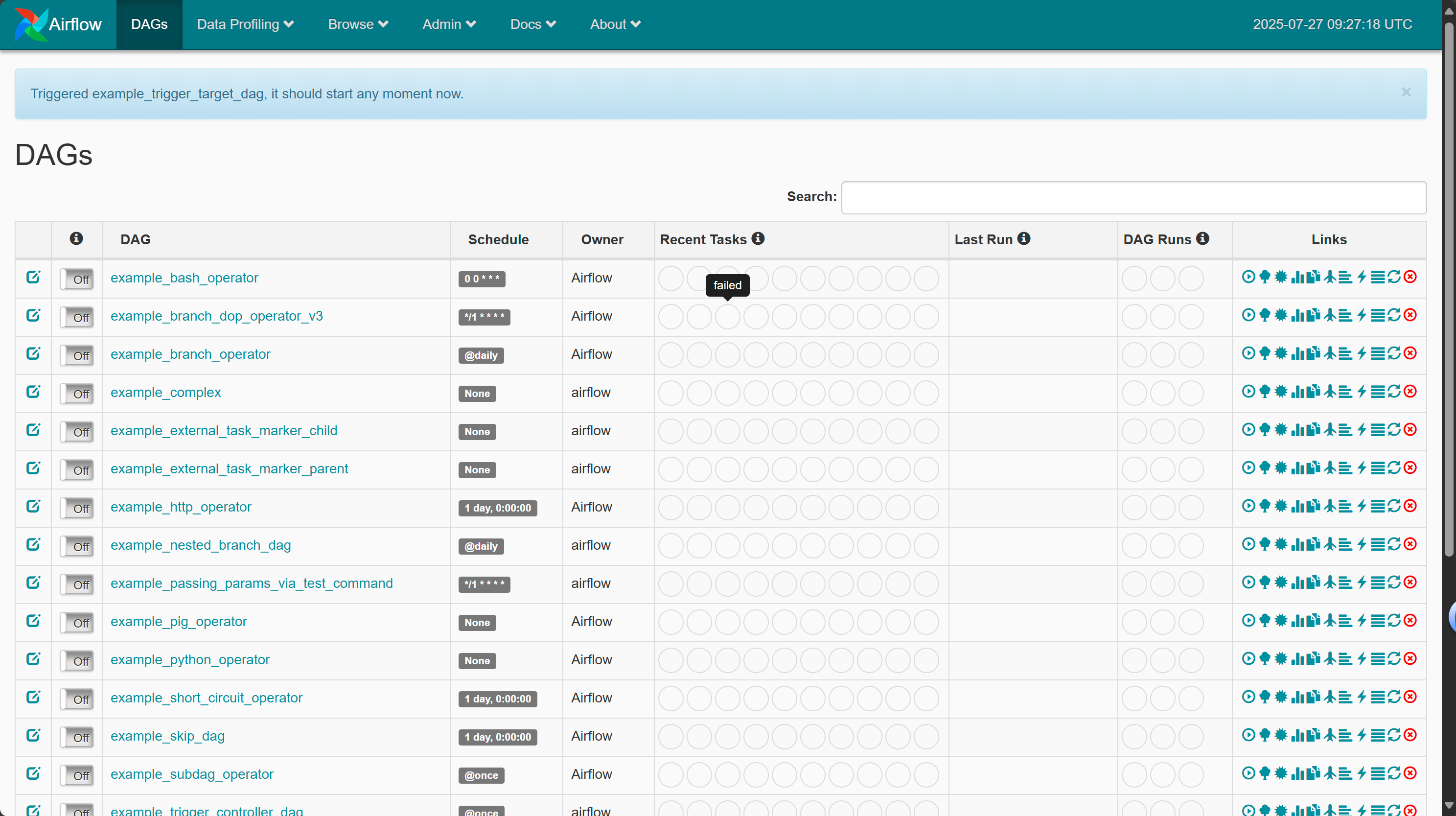The image size is (1456, 816).
Task: Expand the Data Profiling dropdown menu
Action: (245, 24)
